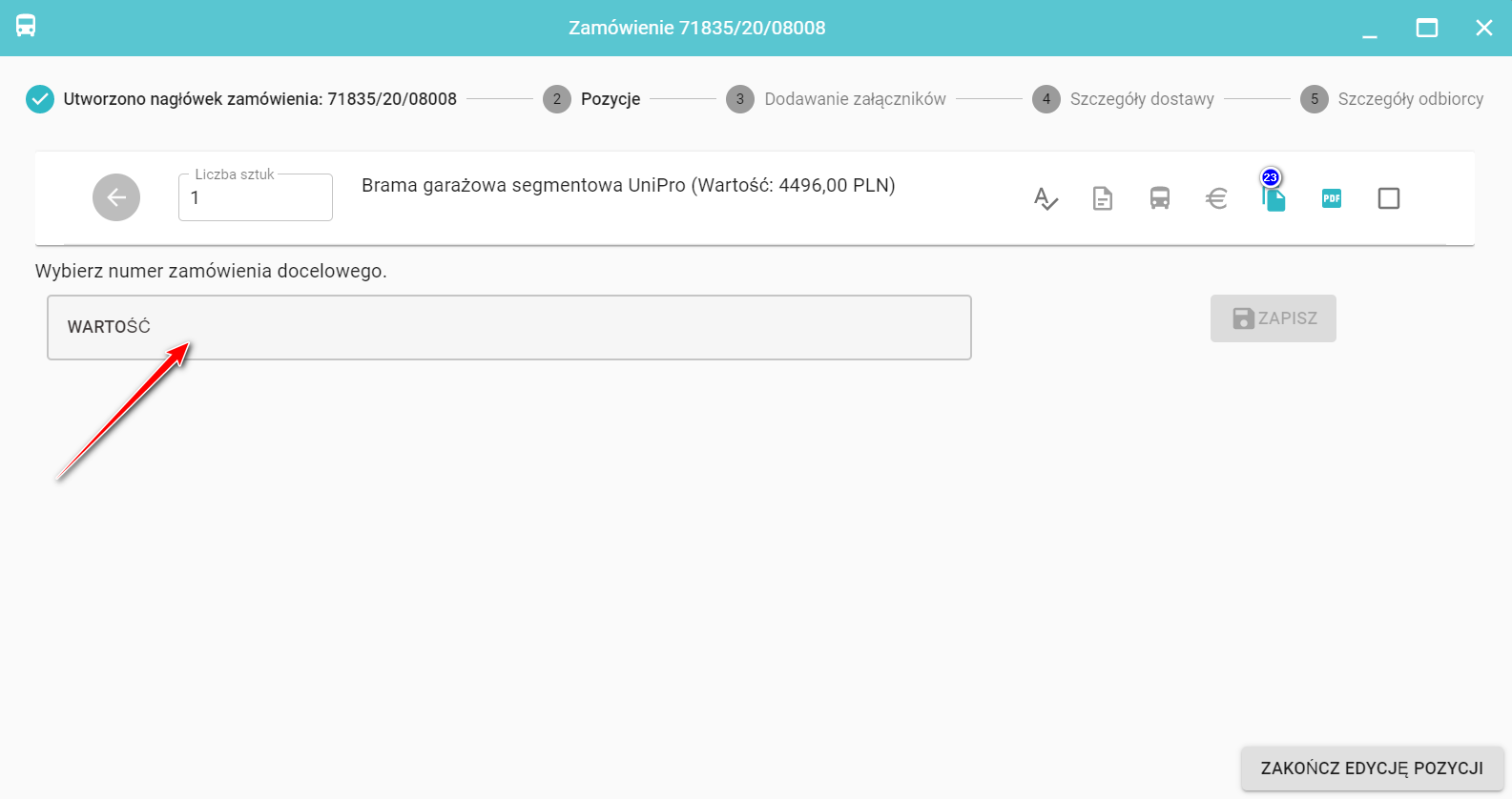Expand the WARTOŚĆ dropdown field
Viewport: 1512px width, 799px height.
click(508, 327)
